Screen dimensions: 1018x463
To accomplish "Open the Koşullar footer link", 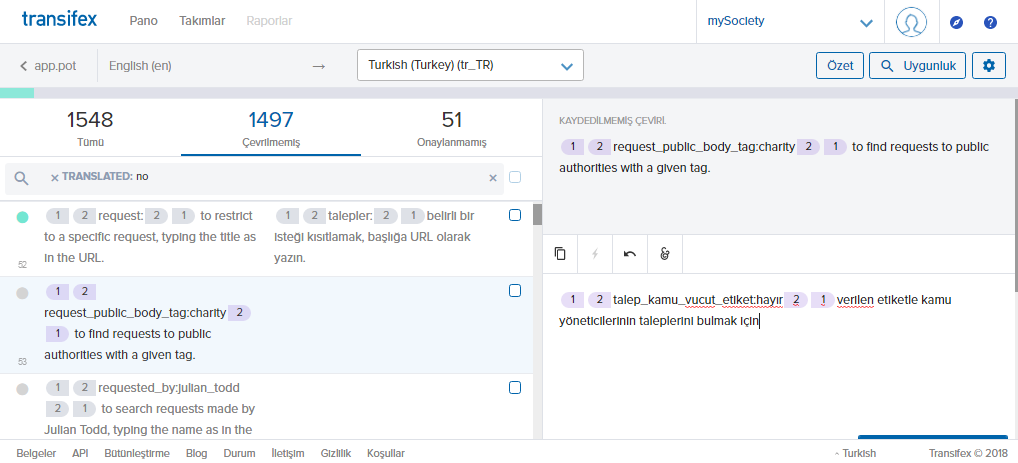I will pyautogui.click(x=386, y=453).
